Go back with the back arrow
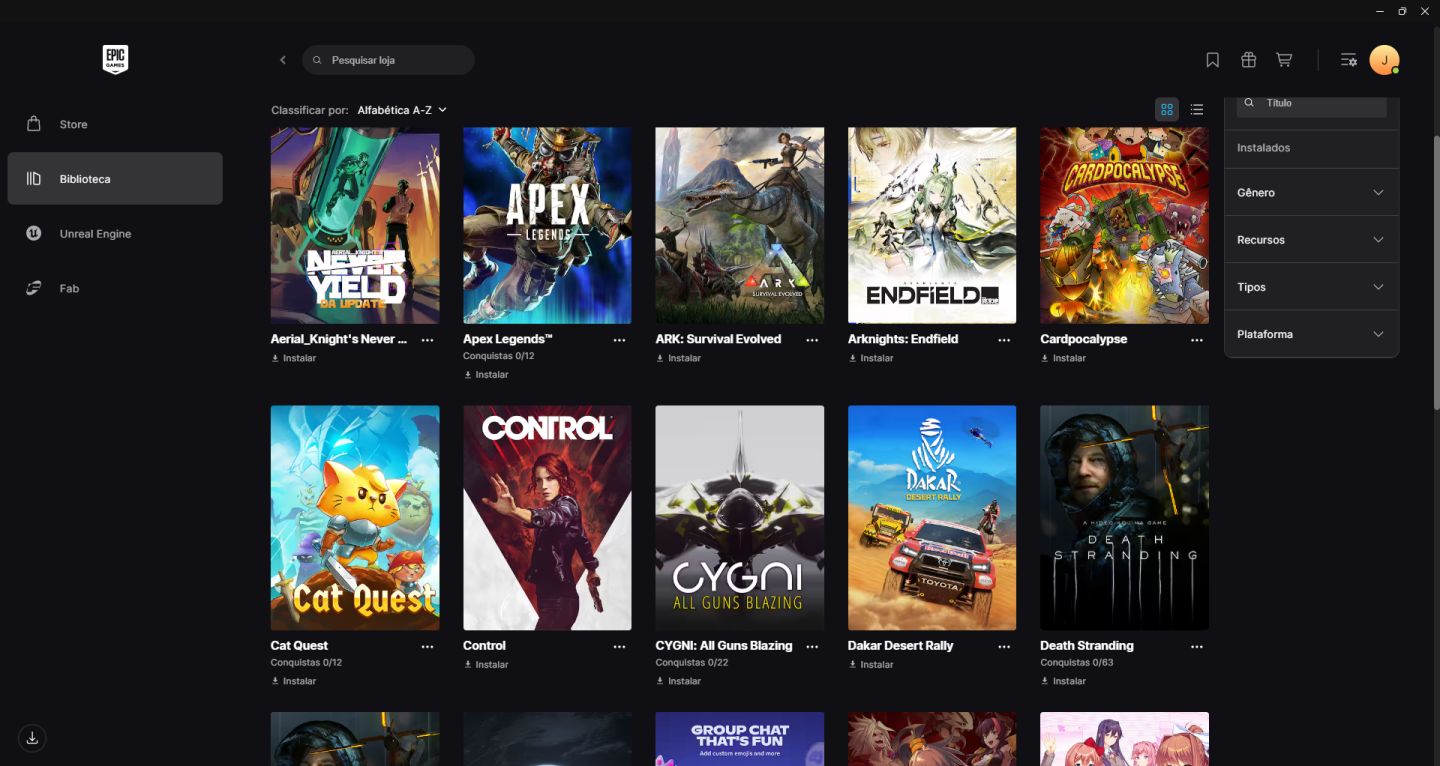This screenshot has height=766, width=1440. click(x=283, y=60)
